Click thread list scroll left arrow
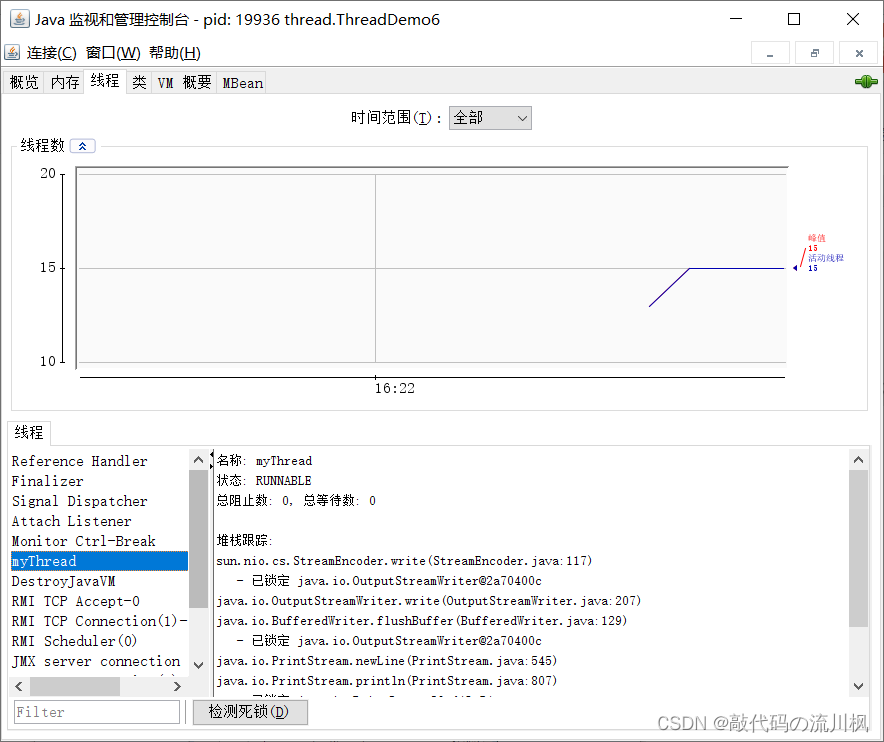The image size is (884, 742). 19,686
